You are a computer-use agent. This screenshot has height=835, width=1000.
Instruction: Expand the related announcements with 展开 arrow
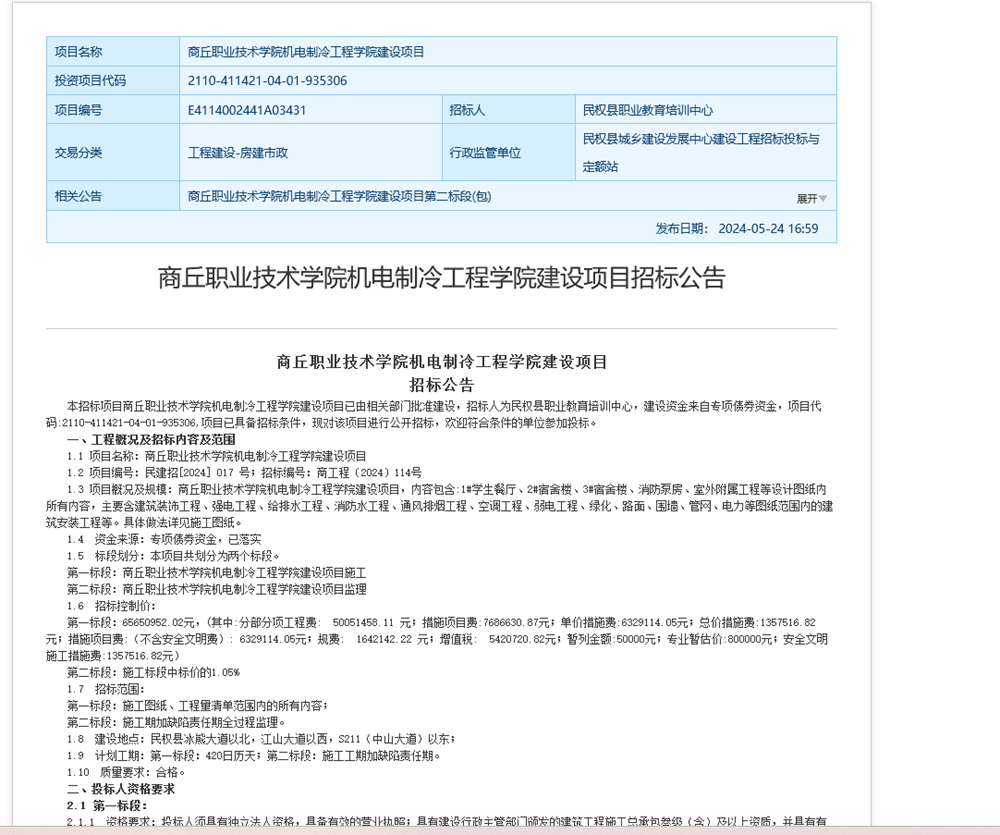pos(811,198)
